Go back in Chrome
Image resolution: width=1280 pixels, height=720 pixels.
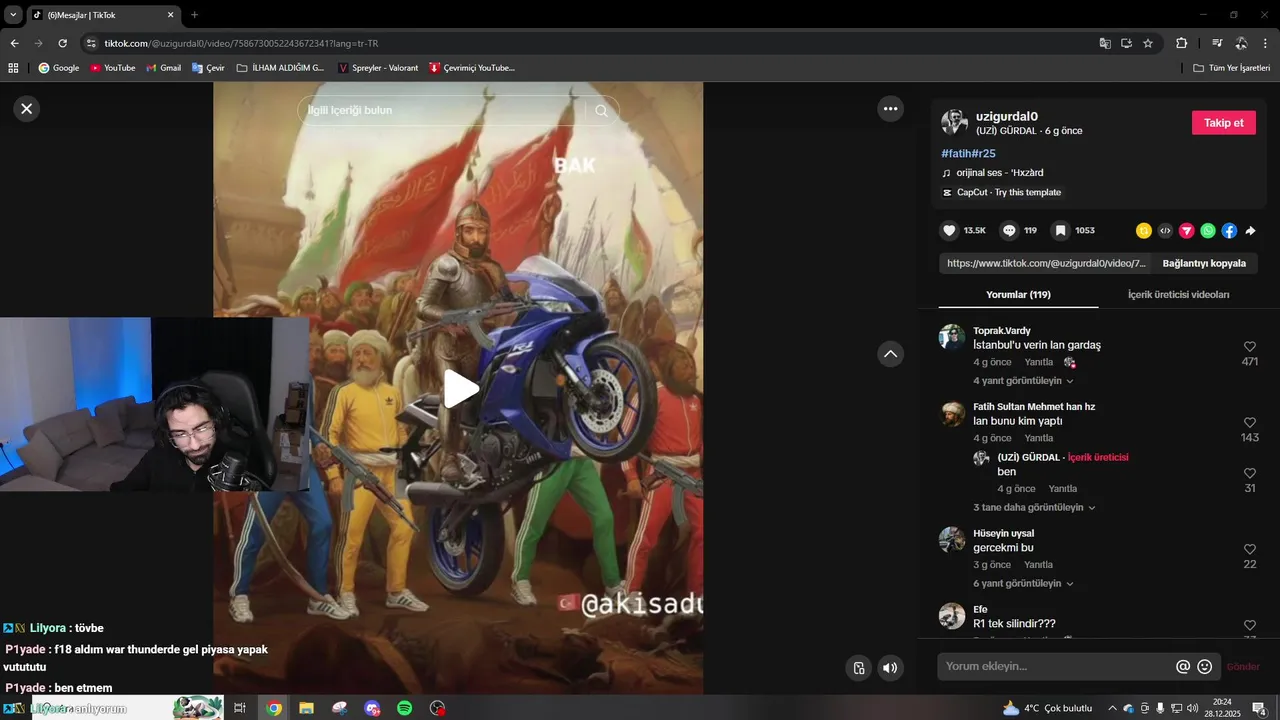point(14,43)
